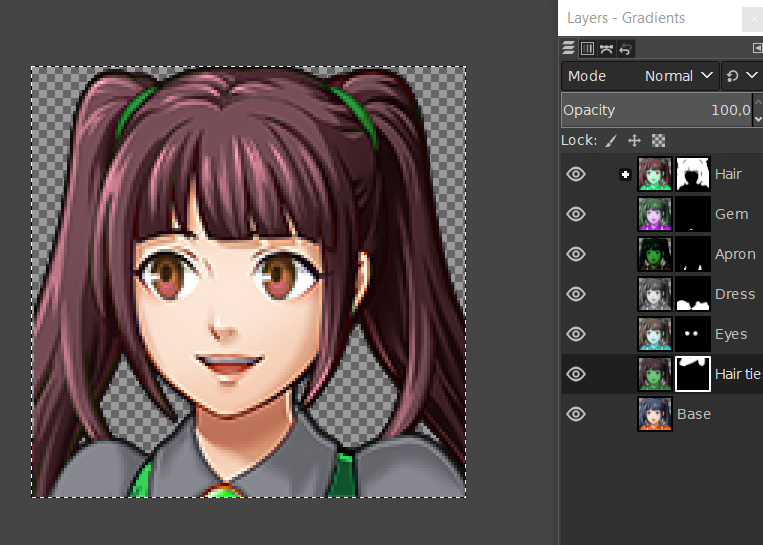Screen dimensions: 763x545
Task: Toggle visibility of the Hair tie layer
Action: point(576,374)
